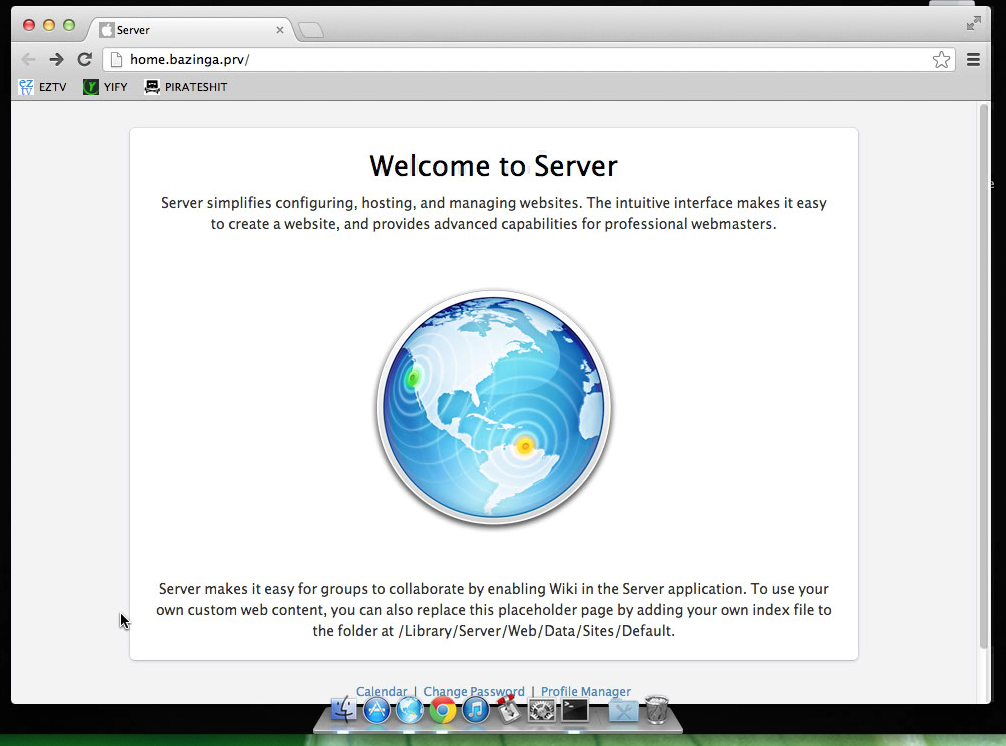This screenshot has height=746, width=1006.
Task: Open the Trash in the Dock
Action: coord(656,709)
